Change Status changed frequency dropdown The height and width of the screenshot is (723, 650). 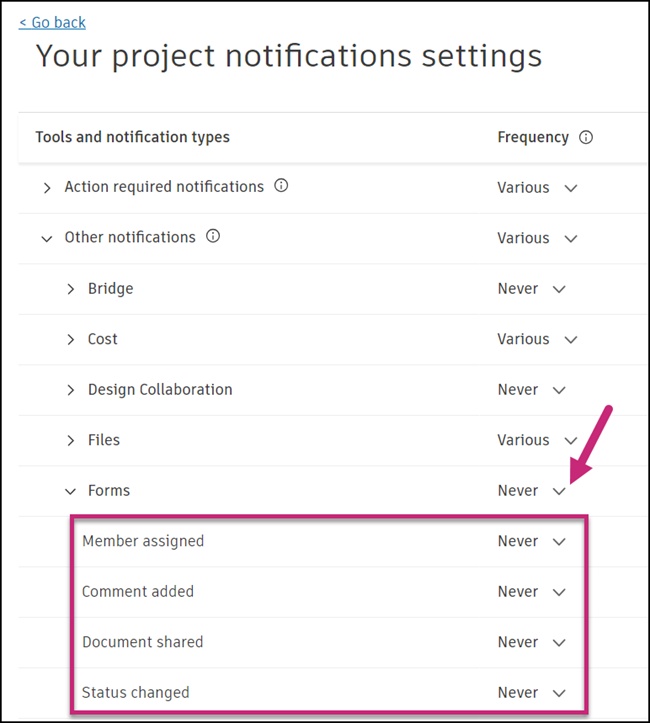[531, 692]
